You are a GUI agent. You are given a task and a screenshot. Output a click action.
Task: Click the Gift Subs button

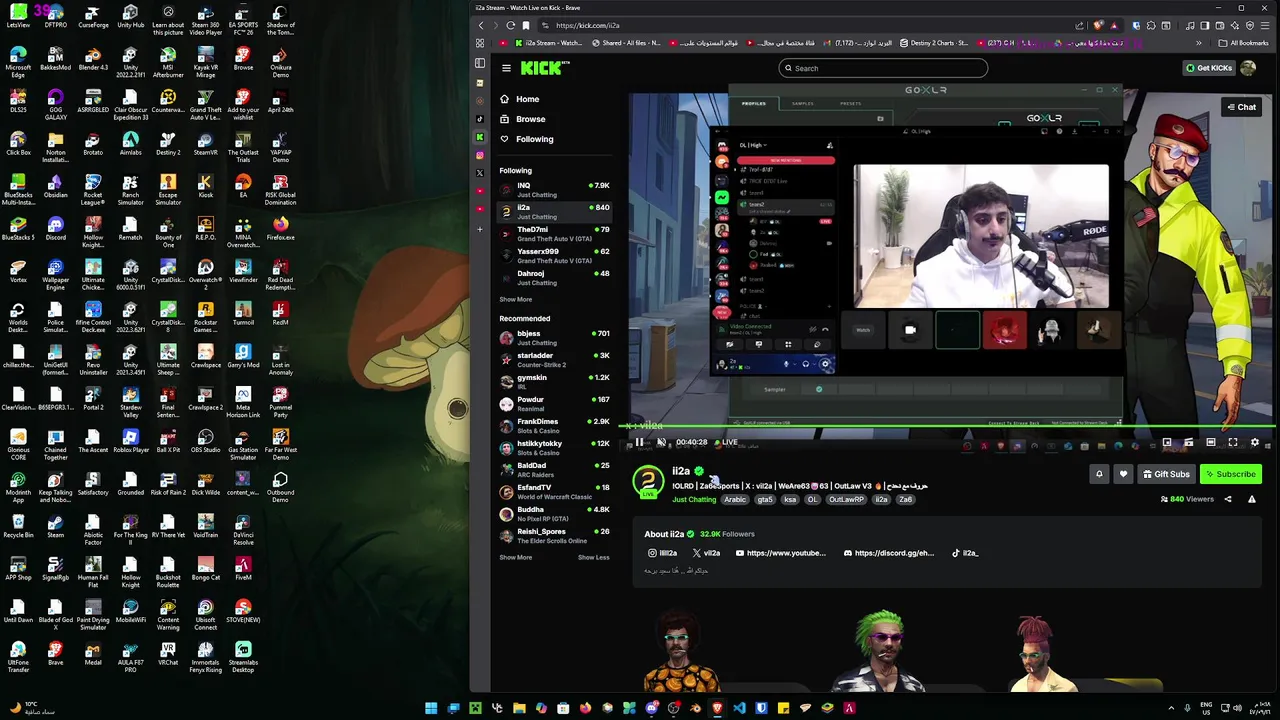[1167, 474]
